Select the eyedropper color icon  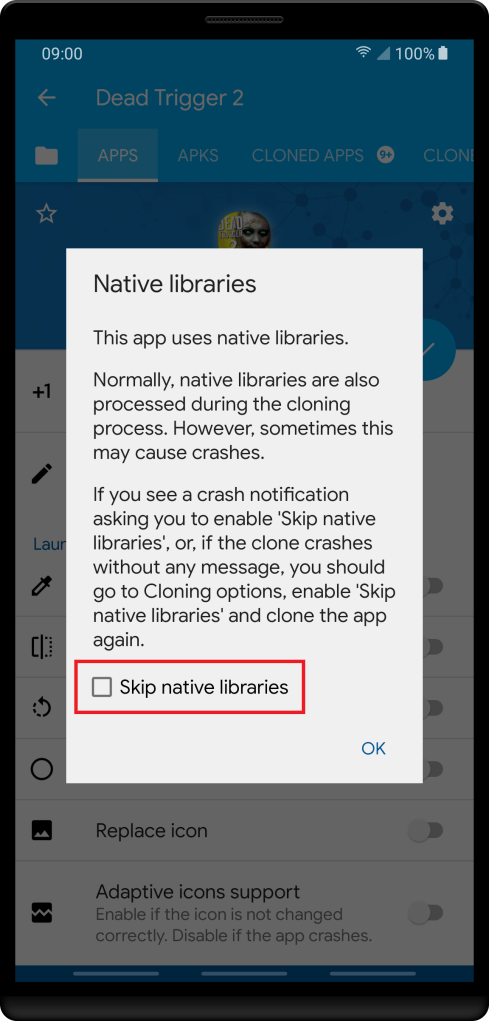click(42, 586)
